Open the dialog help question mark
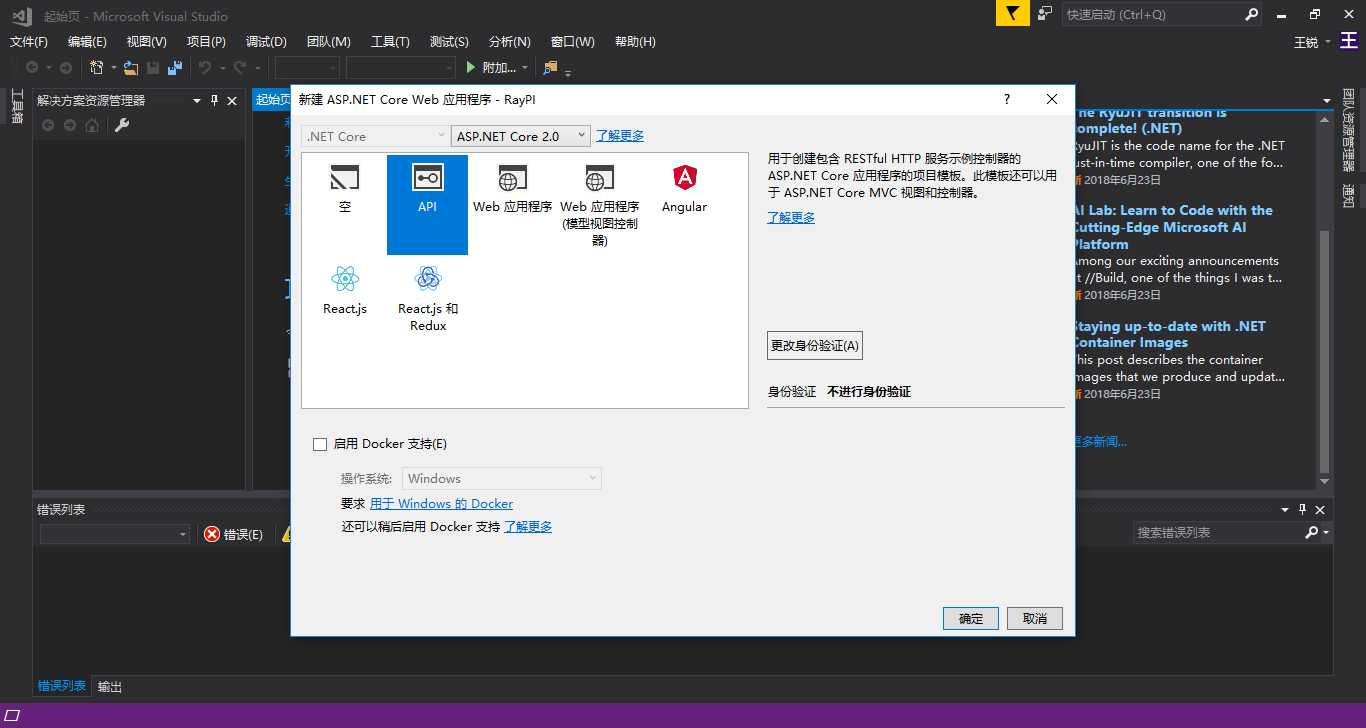The height and width of the screenshot is (728, 1366). (x=1007, y=99)
